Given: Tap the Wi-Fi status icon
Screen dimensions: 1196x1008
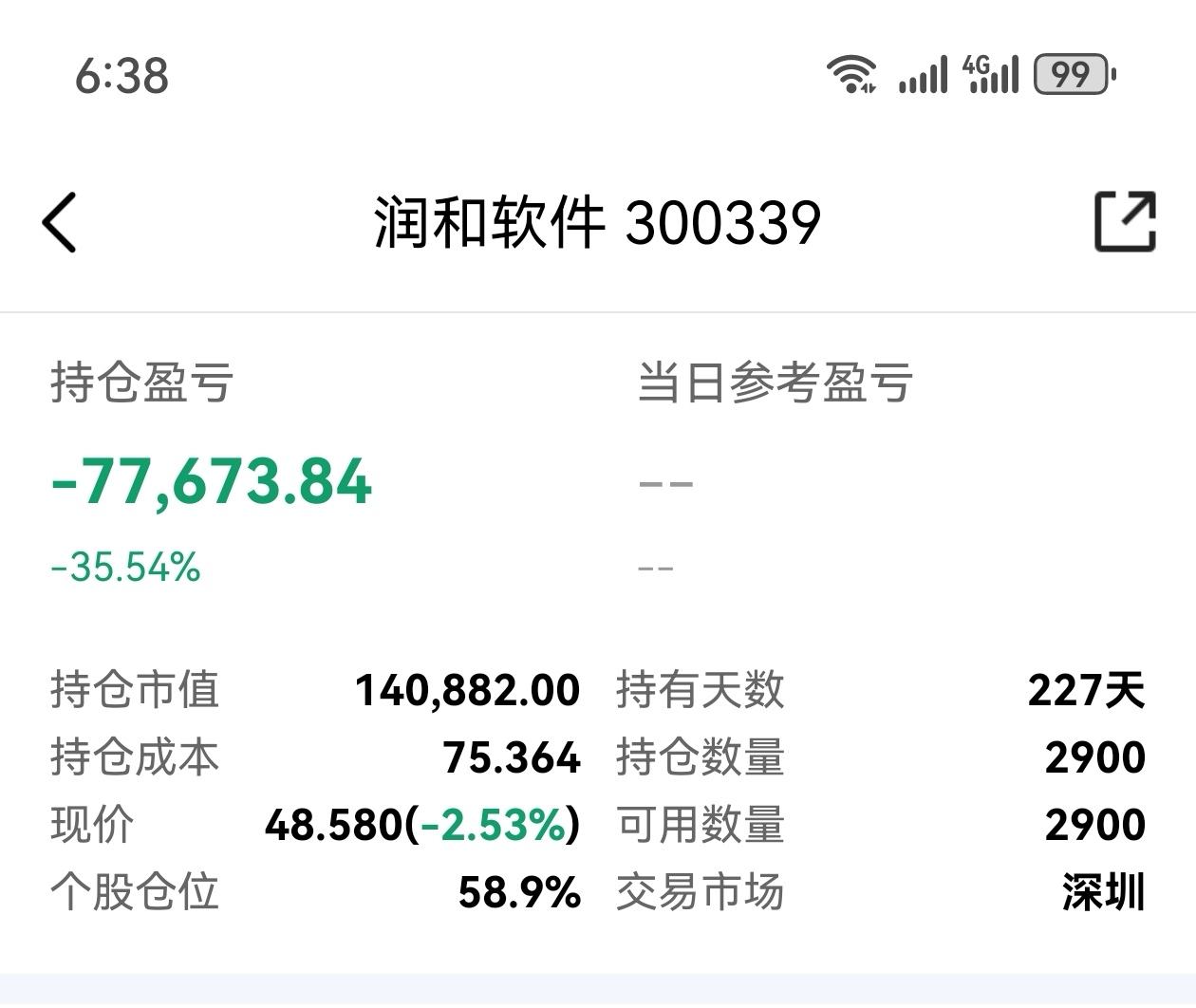Looking at the screenshot, I should (851, 74).
